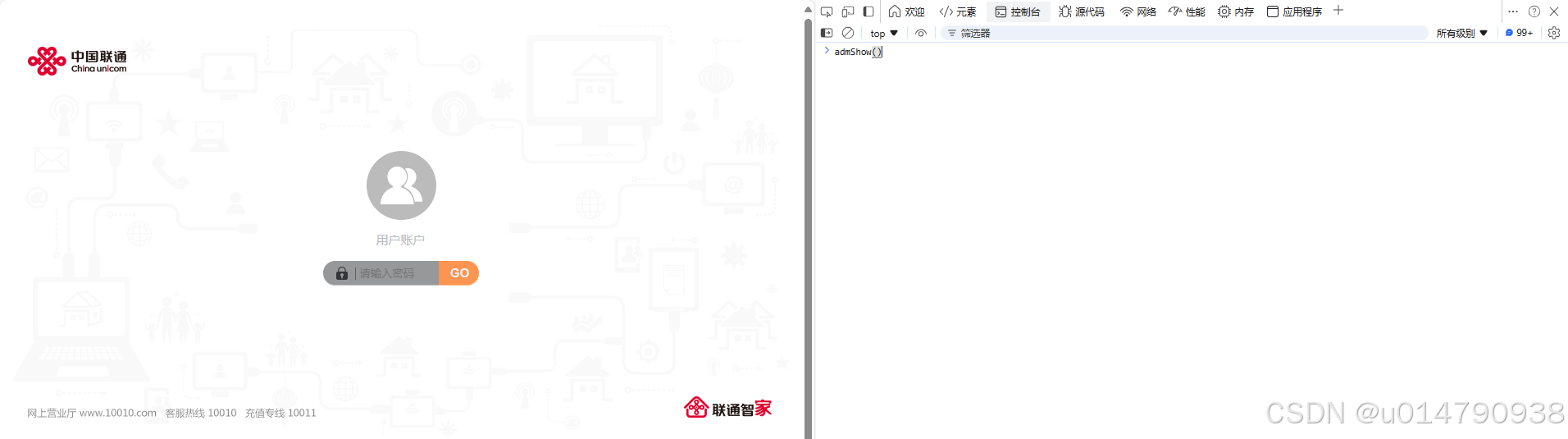The image size is (1568, 439).
Task: Switch to the 元素 (Elements) tab
Action: pyautogui.click(x=958, y=11)
